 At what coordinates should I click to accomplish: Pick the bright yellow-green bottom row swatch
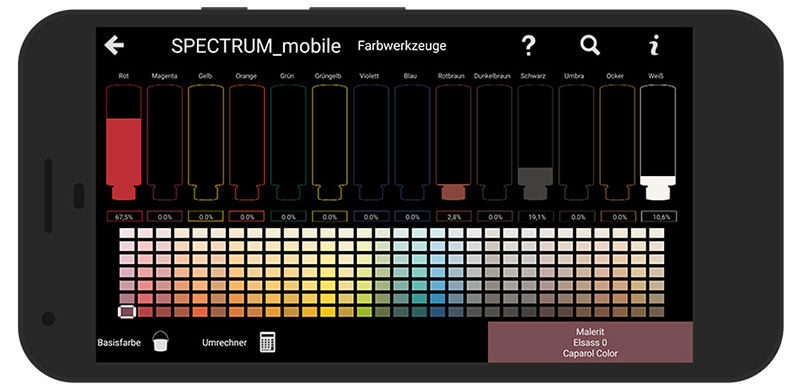coord(364,311)
